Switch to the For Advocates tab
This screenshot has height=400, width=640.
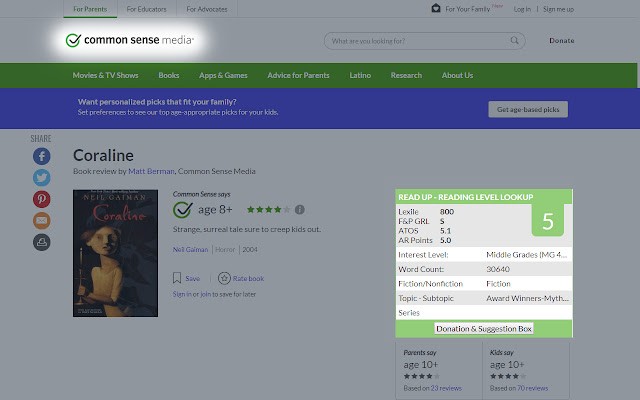(207, 9)
